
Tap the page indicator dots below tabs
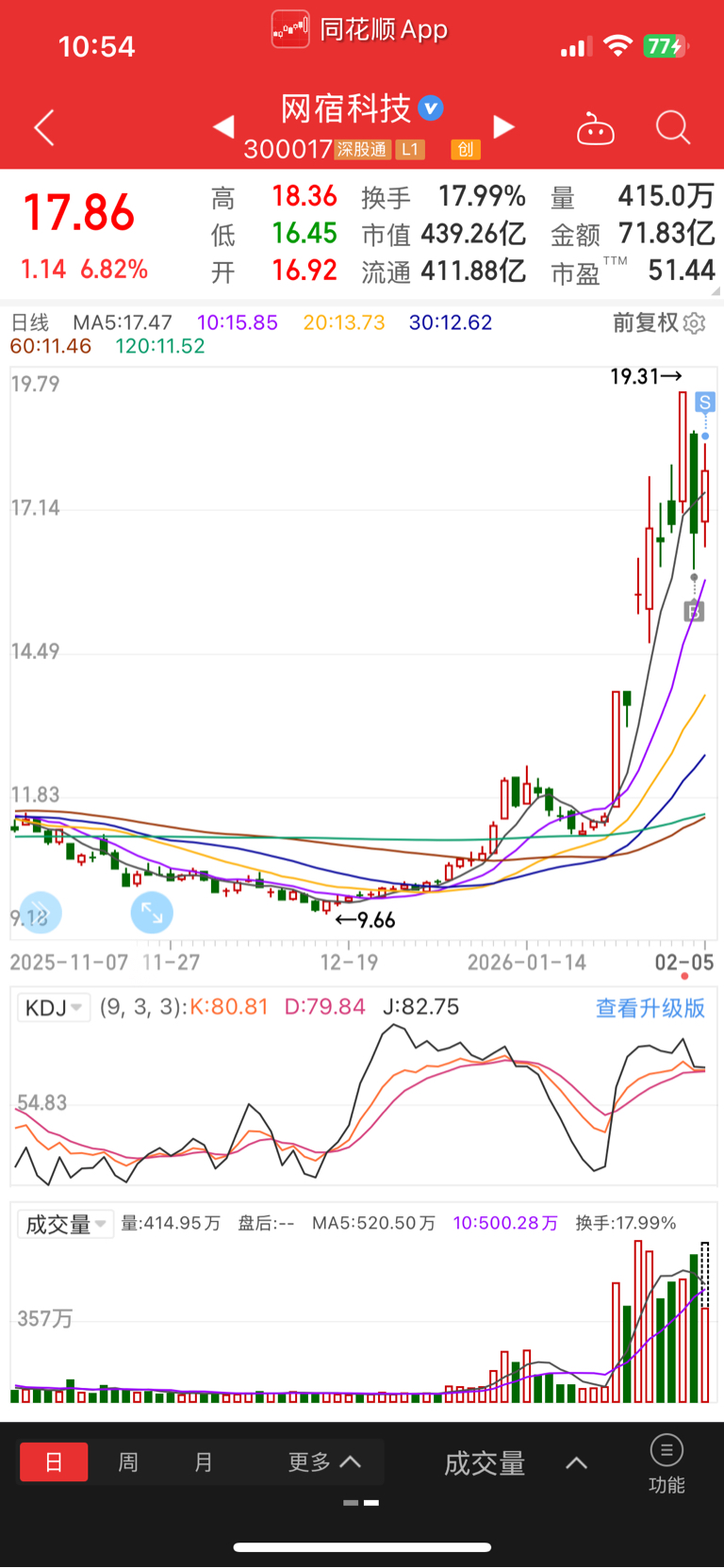(362, 1502)
